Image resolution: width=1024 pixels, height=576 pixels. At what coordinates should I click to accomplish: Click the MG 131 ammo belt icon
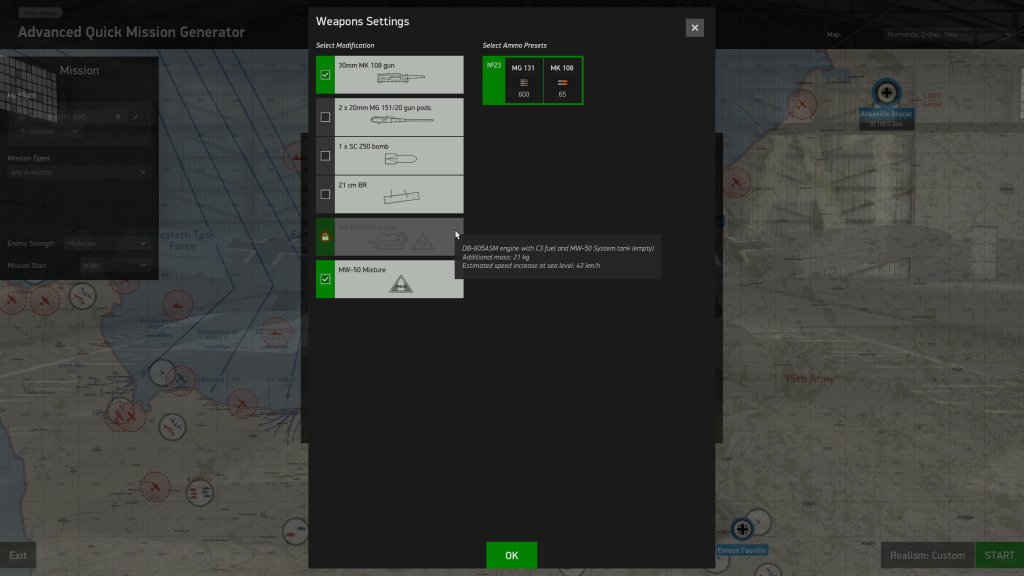(x=524, y=82)
